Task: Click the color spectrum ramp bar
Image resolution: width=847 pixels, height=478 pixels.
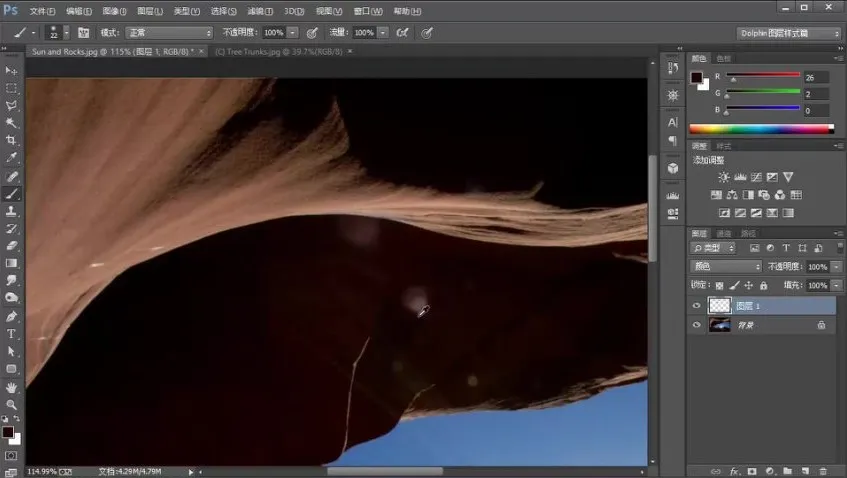Action: click(x=760, y=128)
